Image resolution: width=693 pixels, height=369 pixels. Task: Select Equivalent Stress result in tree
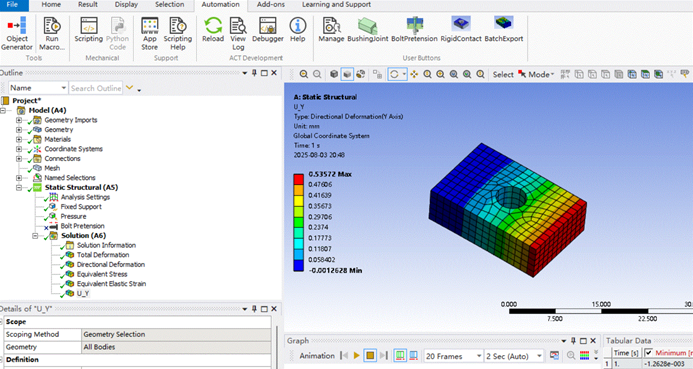pyautogui.click(x=102, y=274)
